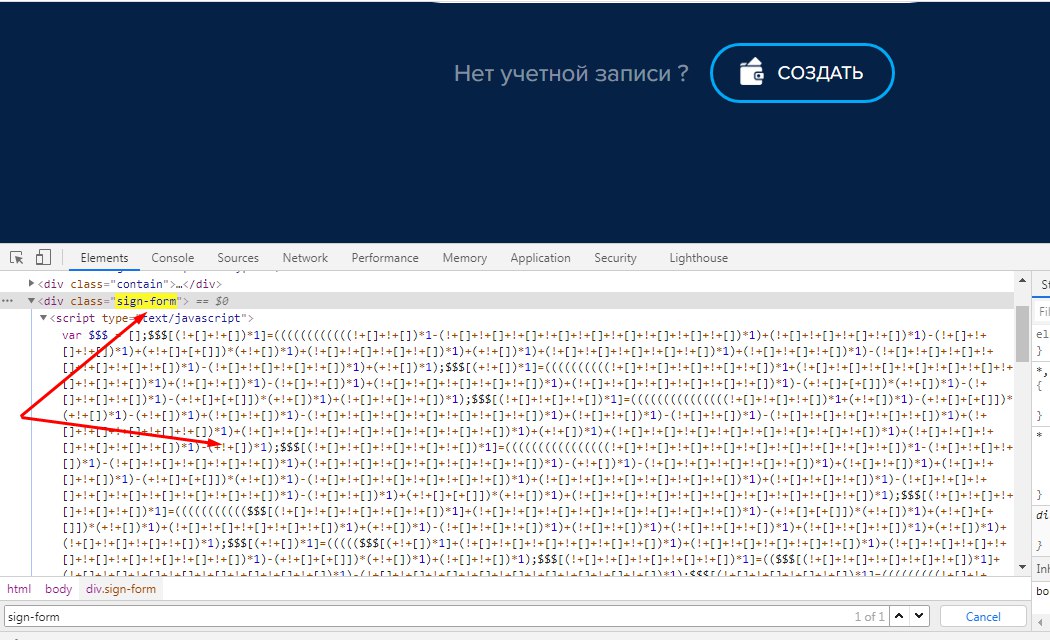Click the Elements panel scrollbar thumb

[1022, 333]
